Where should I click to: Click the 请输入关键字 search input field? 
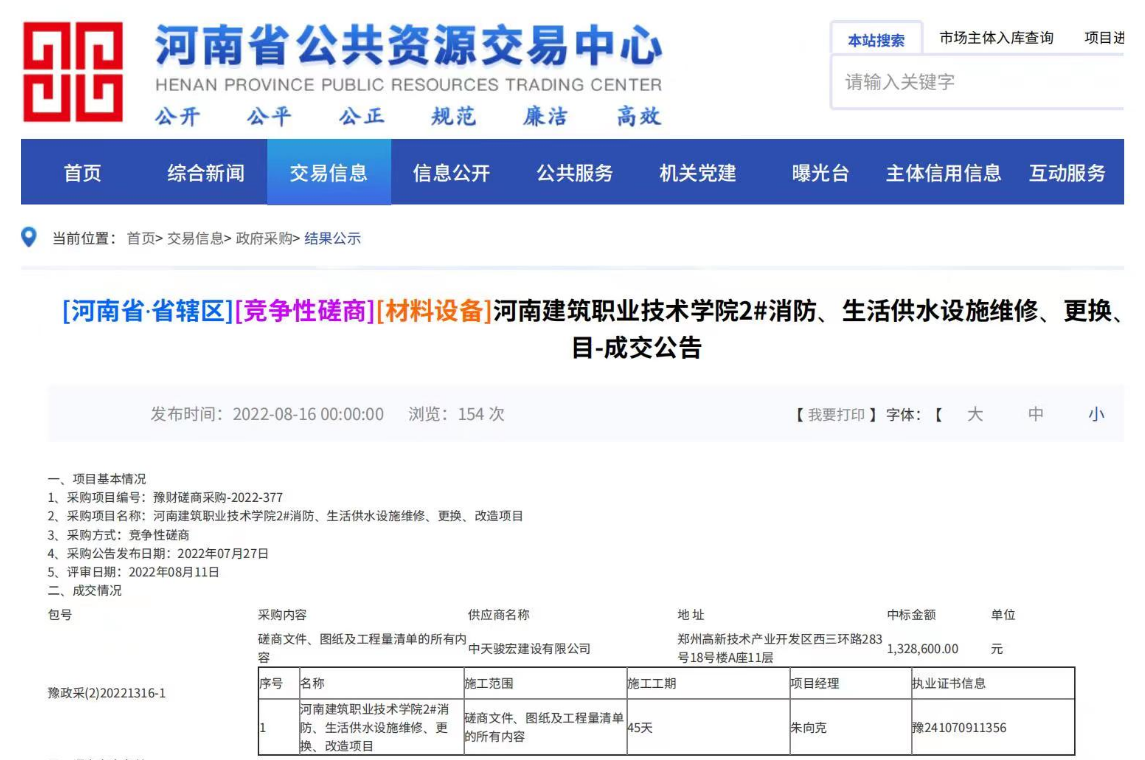(977, 82)
